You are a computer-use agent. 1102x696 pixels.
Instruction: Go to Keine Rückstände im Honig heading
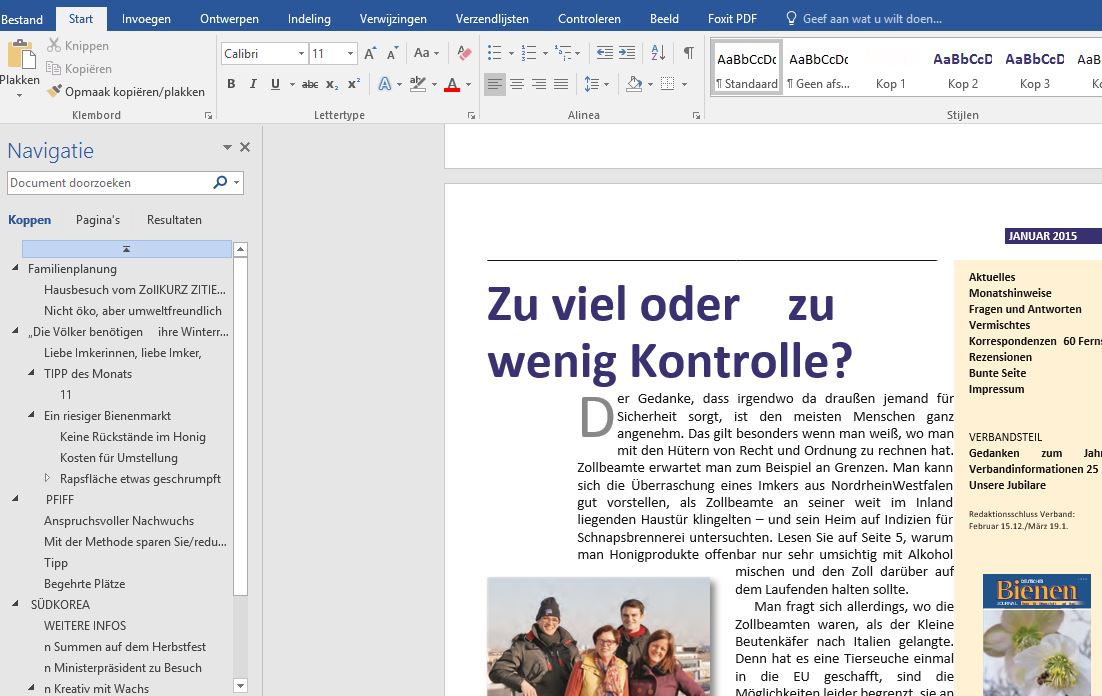click(133, 437)
